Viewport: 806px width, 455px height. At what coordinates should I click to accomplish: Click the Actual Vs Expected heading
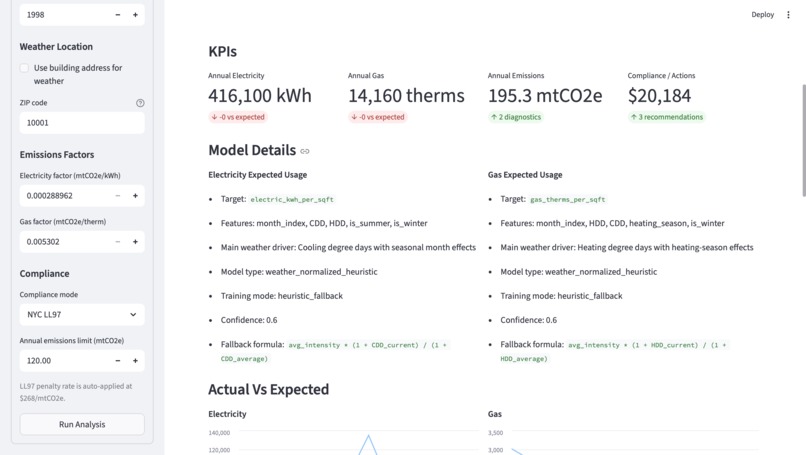[268, 390]
